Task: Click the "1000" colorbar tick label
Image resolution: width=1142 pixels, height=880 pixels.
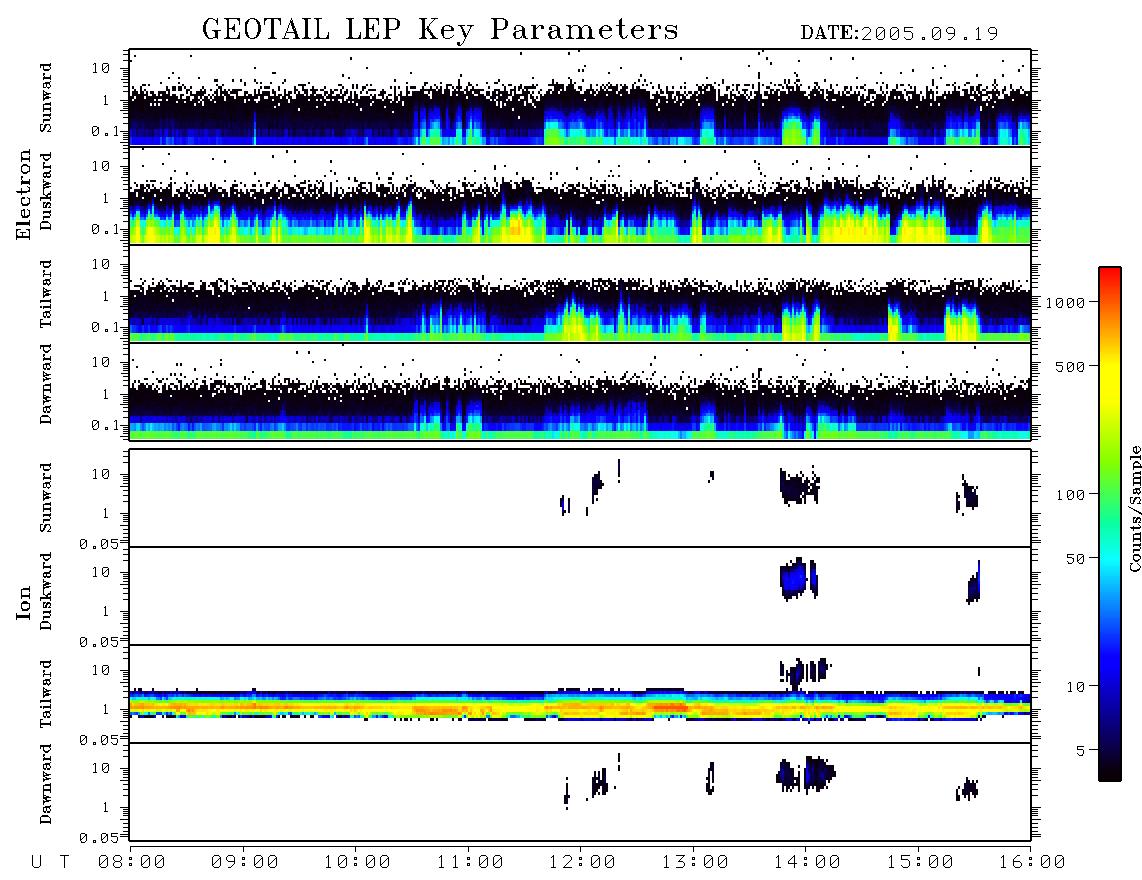Action: click(x=1065, y=302)
